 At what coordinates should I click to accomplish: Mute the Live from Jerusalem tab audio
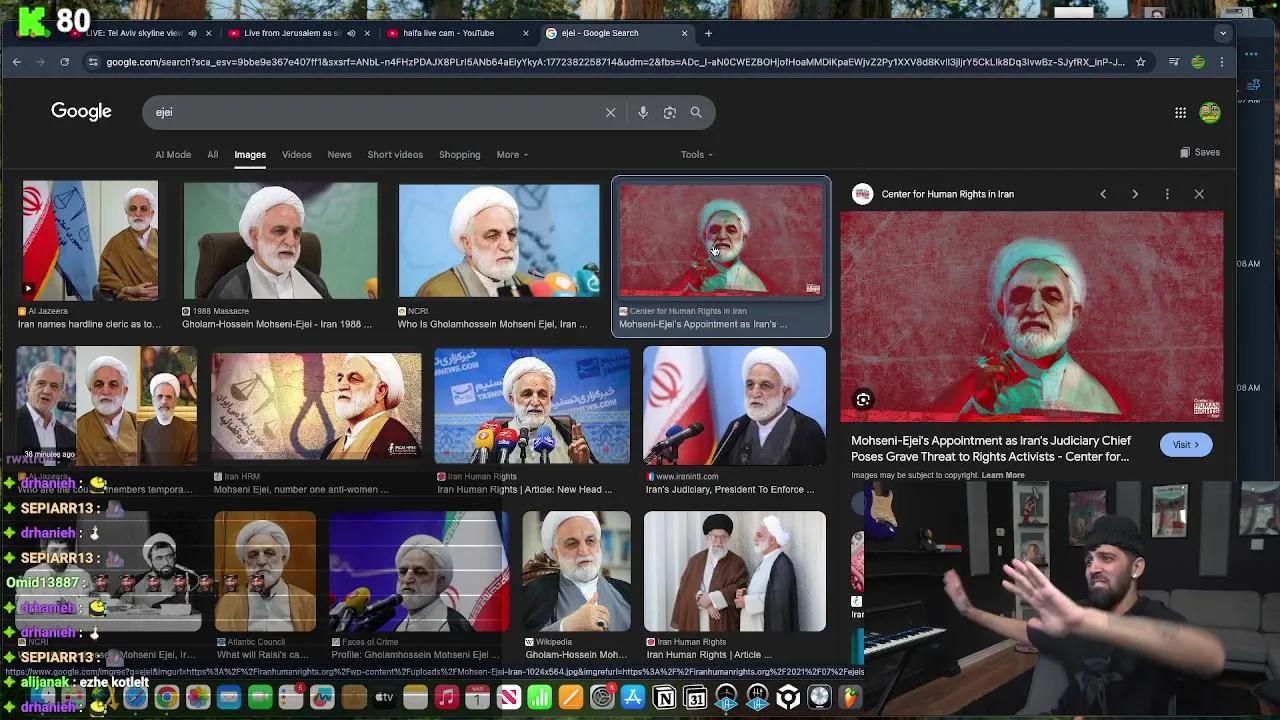click(x=351, y=33)
